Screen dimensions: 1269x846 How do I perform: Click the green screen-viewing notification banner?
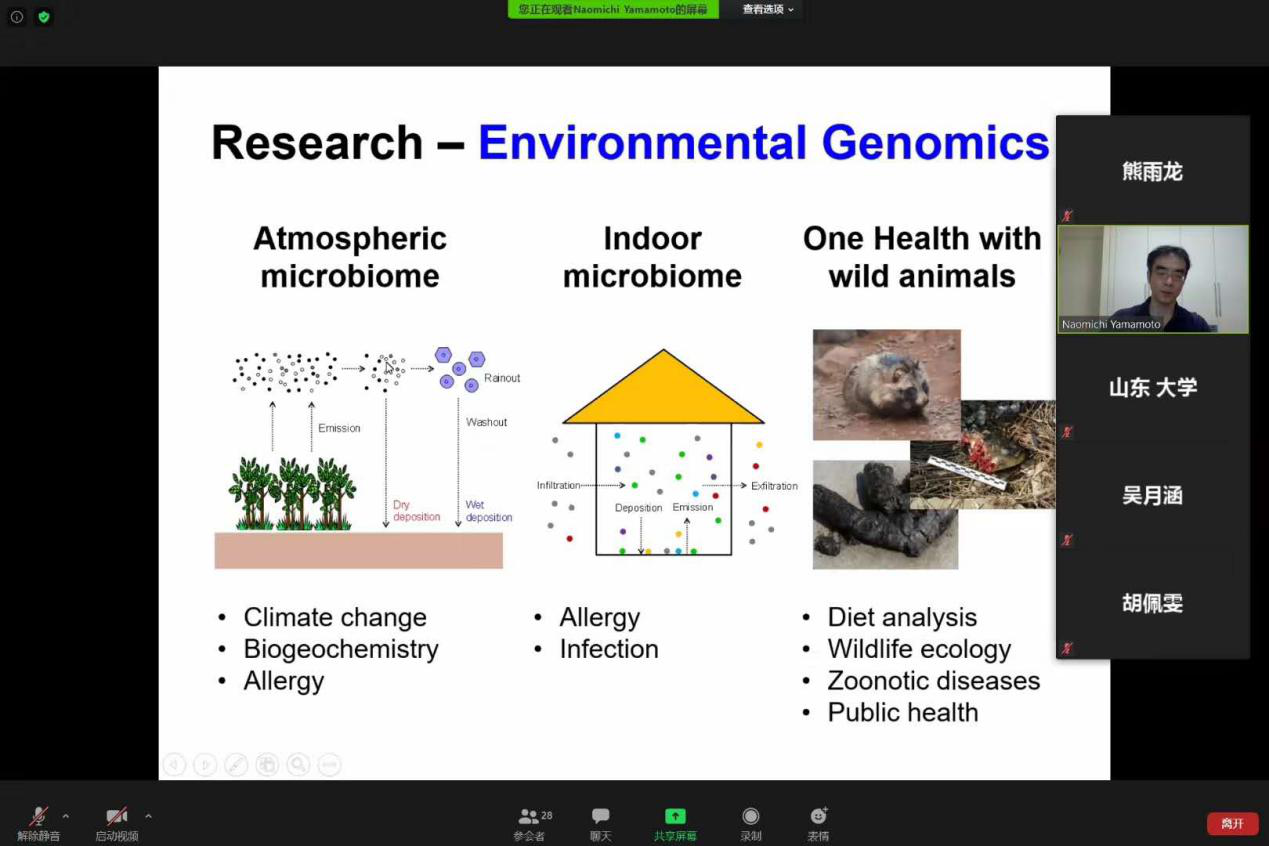(612, 9)
